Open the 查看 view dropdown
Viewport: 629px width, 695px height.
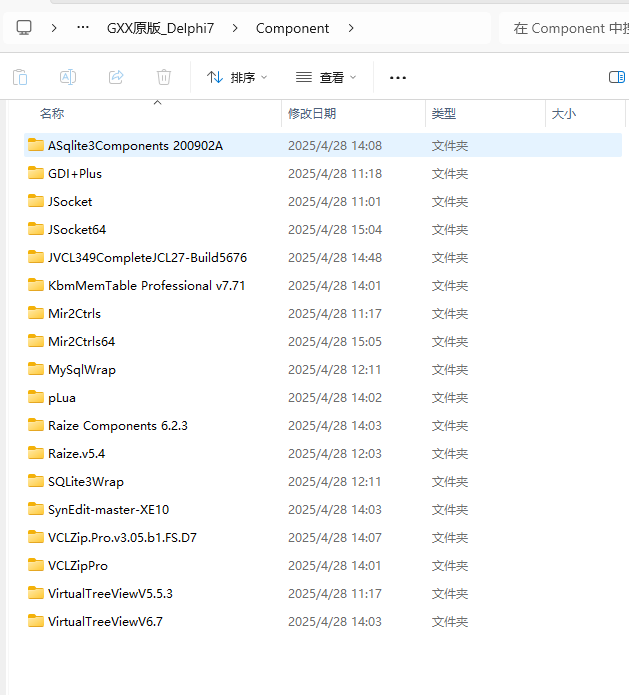click(326, 78)
